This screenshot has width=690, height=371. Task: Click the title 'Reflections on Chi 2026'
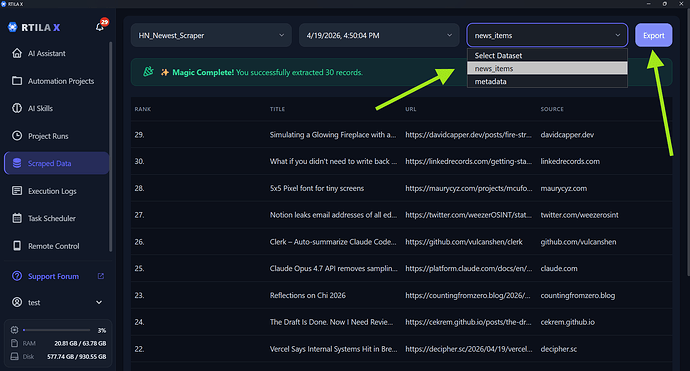click(308, 295)
